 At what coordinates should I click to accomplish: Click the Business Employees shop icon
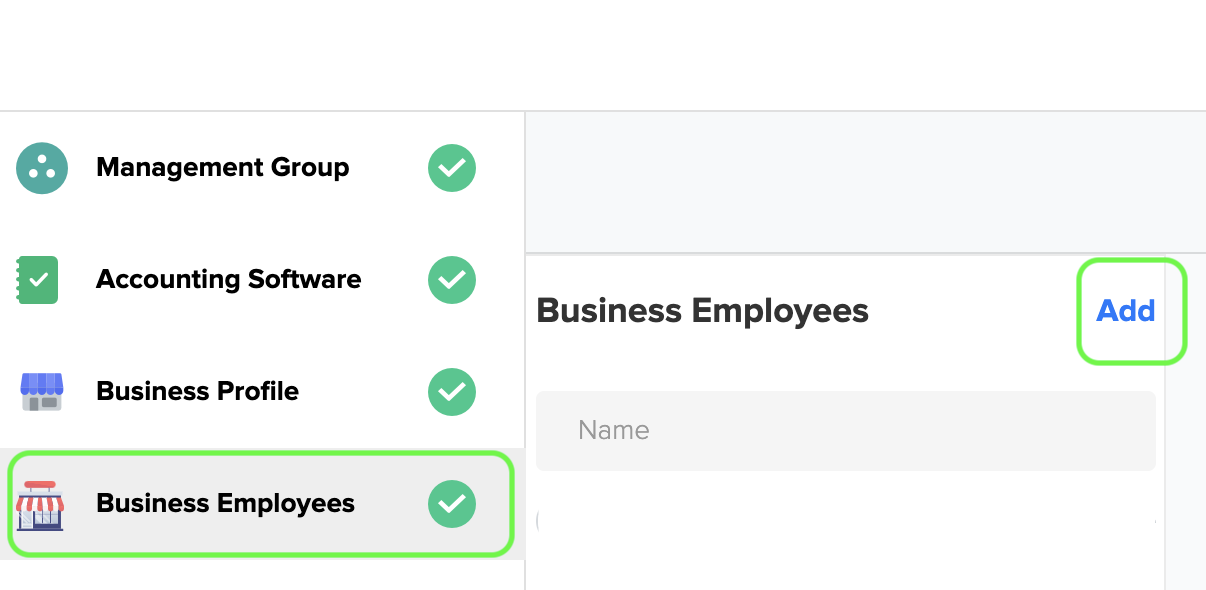tap(41, 503)
